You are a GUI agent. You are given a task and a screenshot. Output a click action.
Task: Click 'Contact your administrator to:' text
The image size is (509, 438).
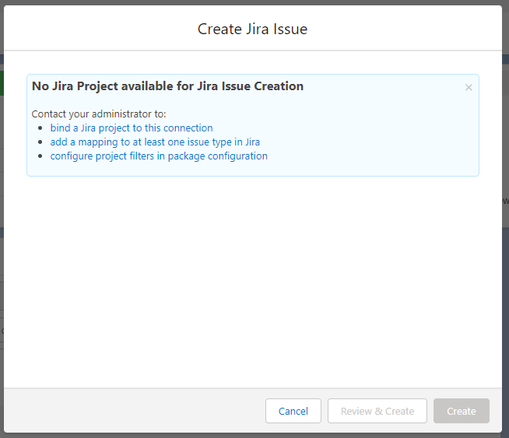coord(99,114)
